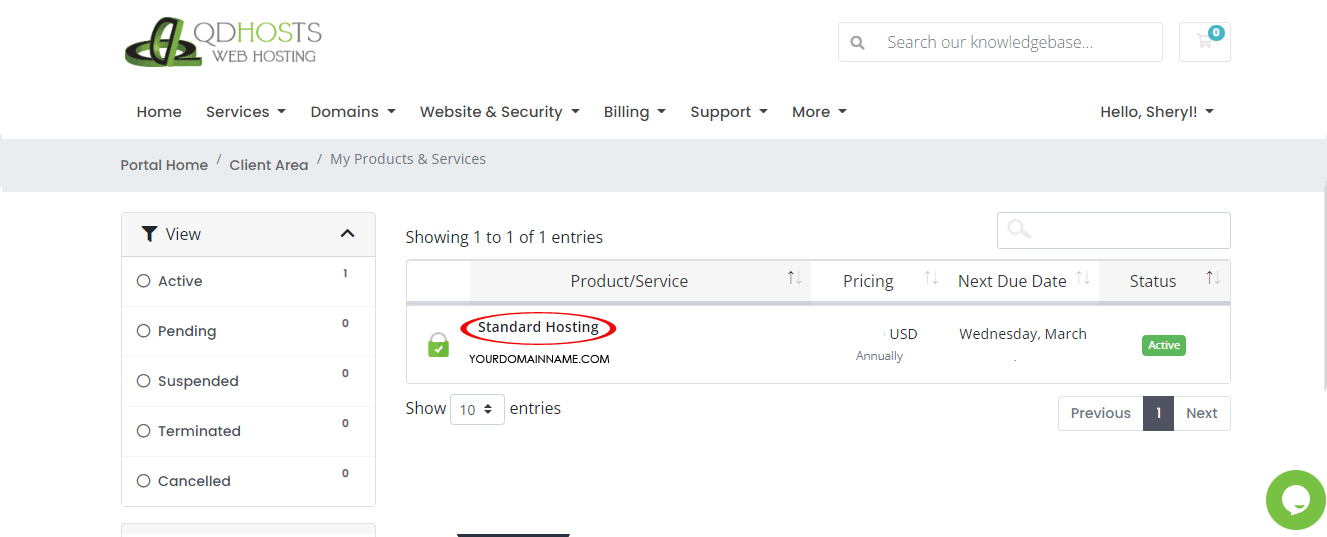The image size is (1327, 537).
Task: Click the knowledgebase search magnifier icon
Action: 857,43
